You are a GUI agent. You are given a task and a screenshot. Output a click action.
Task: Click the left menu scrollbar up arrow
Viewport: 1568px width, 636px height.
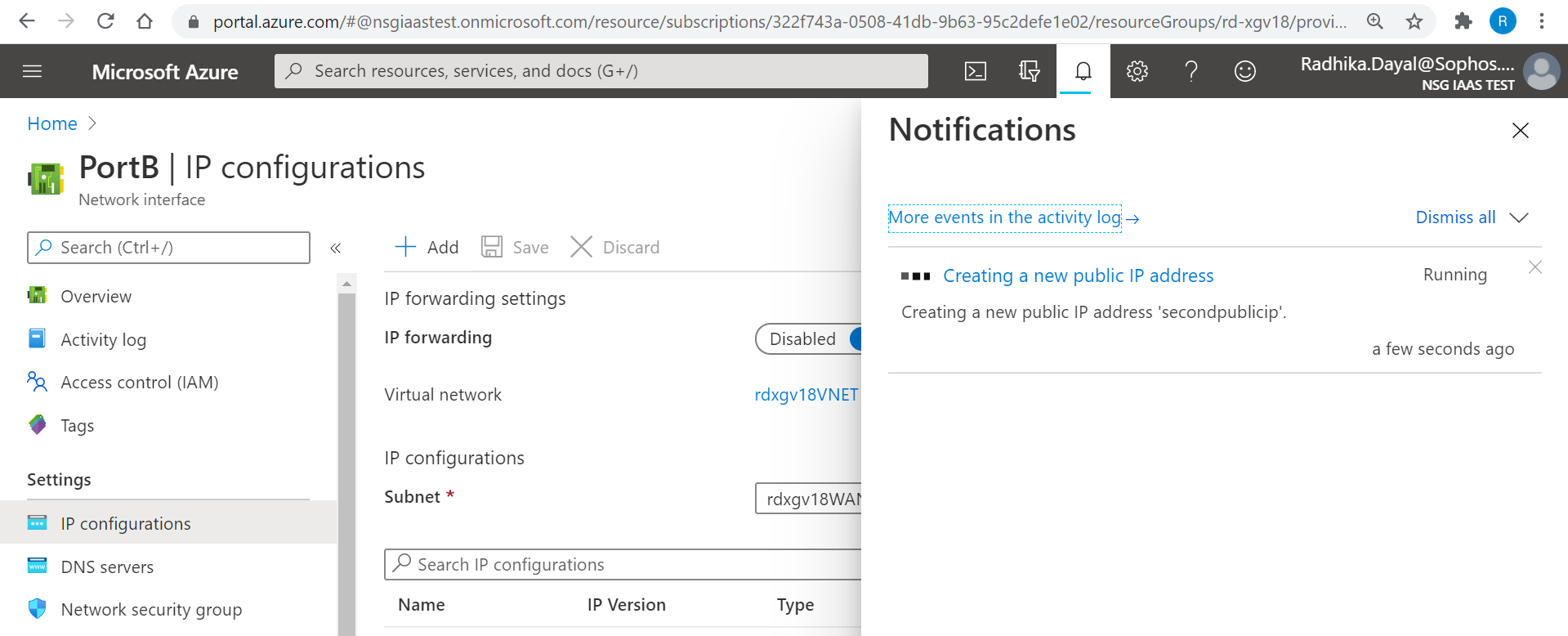346,284
